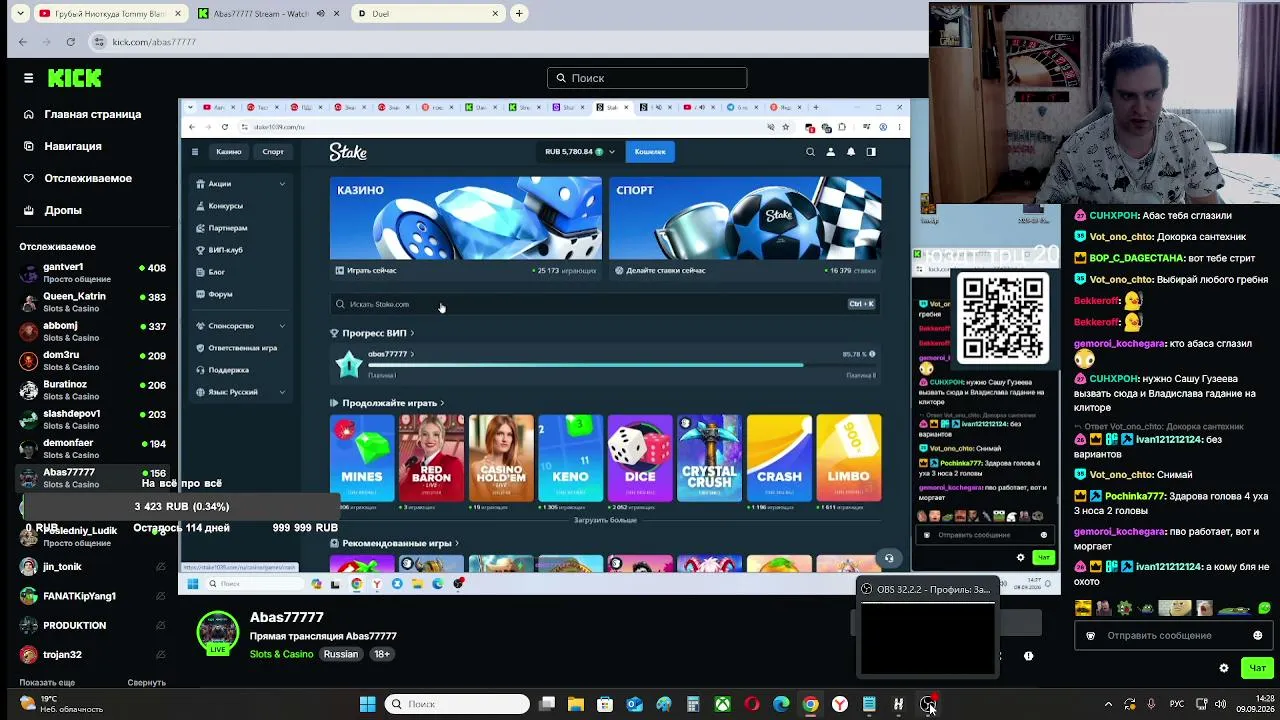
Task: Click the Kick search field
Action: pos(647,78)
